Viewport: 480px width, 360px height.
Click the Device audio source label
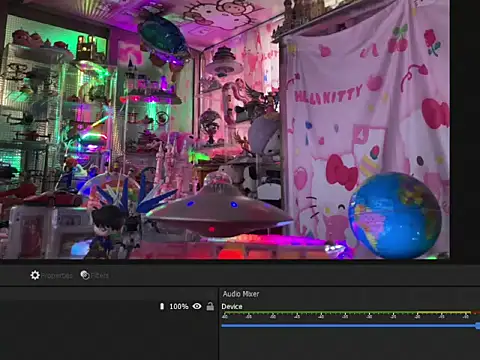[232, 307]
